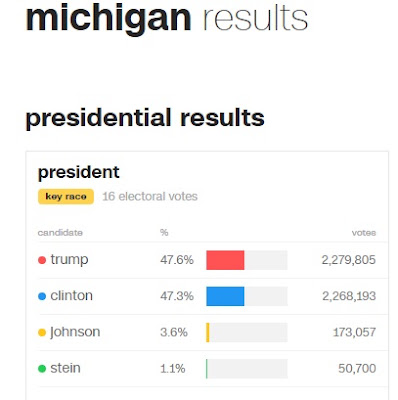Click the green dot beside stein
The width and height of the screenshot is (398, 400).
(42, 369)
